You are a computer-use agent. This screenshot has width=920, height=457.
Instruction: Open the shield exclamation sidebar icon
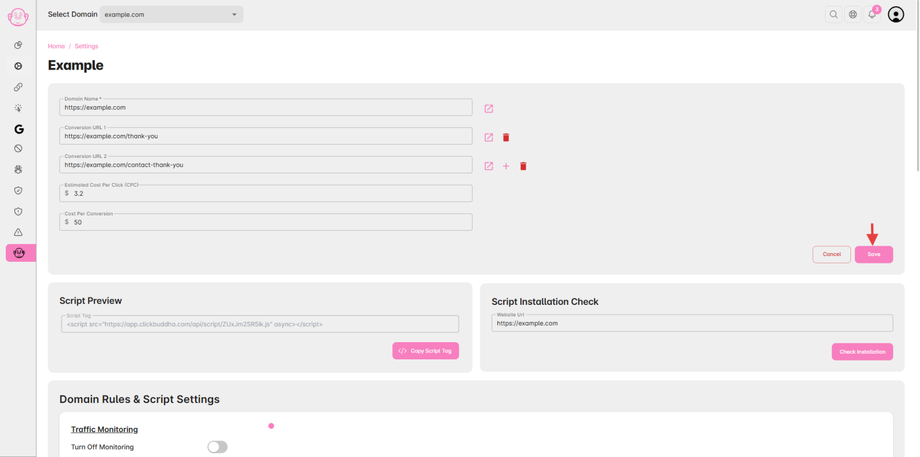[18, 211]
